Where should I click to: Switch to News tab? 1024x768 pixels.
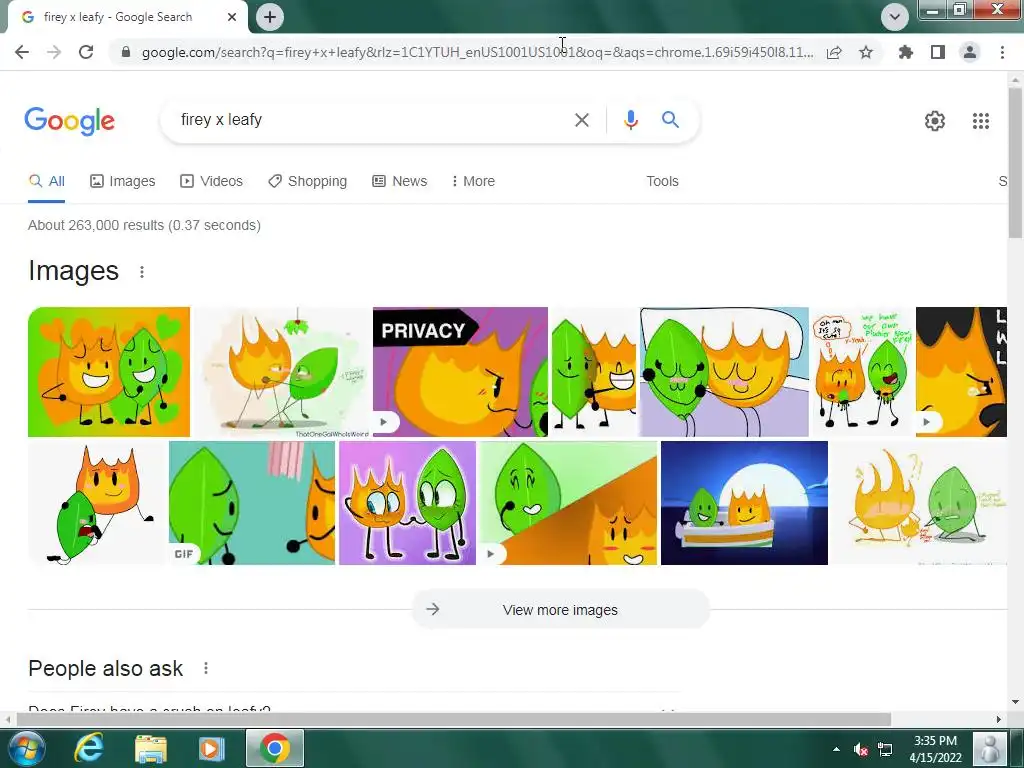(x=400, y=181)
